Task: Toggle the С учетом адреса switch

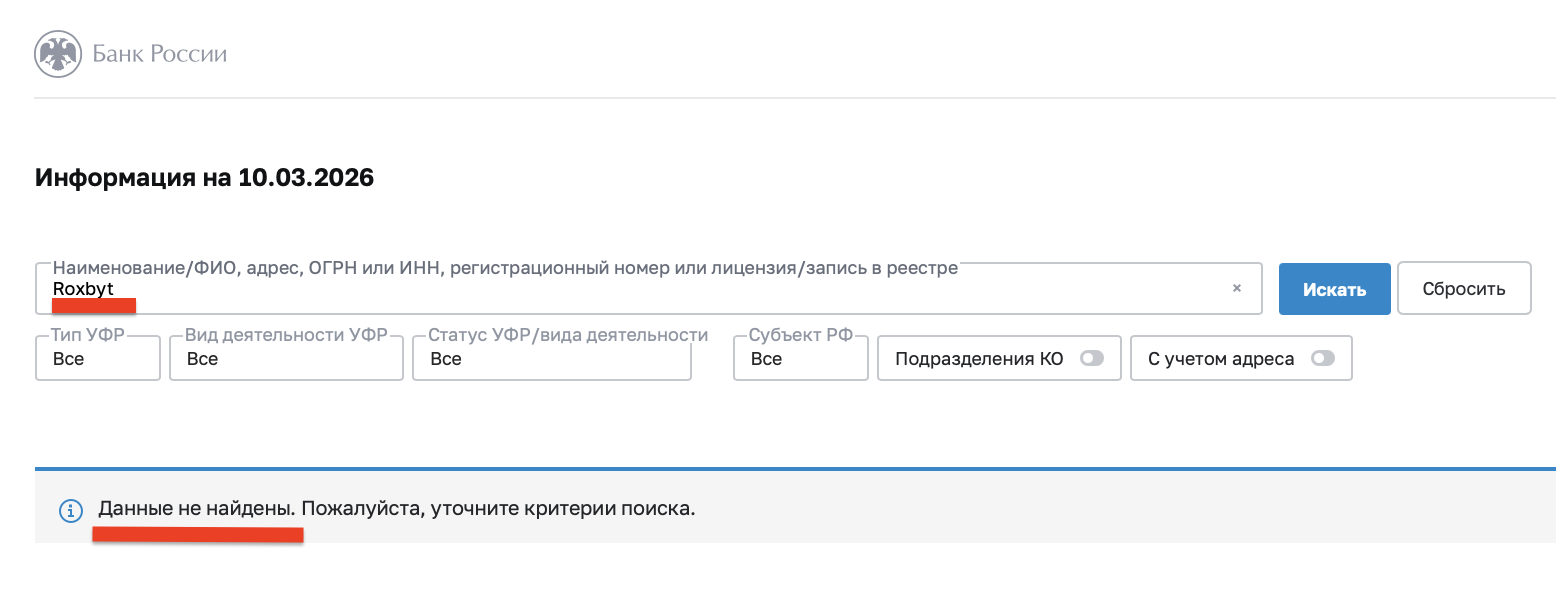Action: tap(1323, 359)
